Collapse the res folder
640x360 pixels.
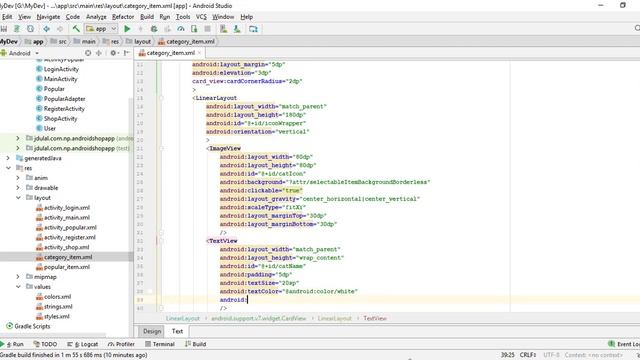8,168
